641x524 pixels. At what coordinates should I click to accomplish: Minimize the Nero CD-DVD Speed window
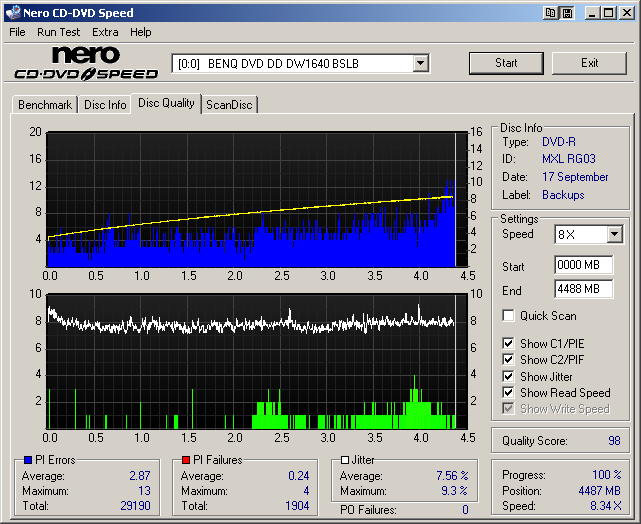tap(592, 13)
